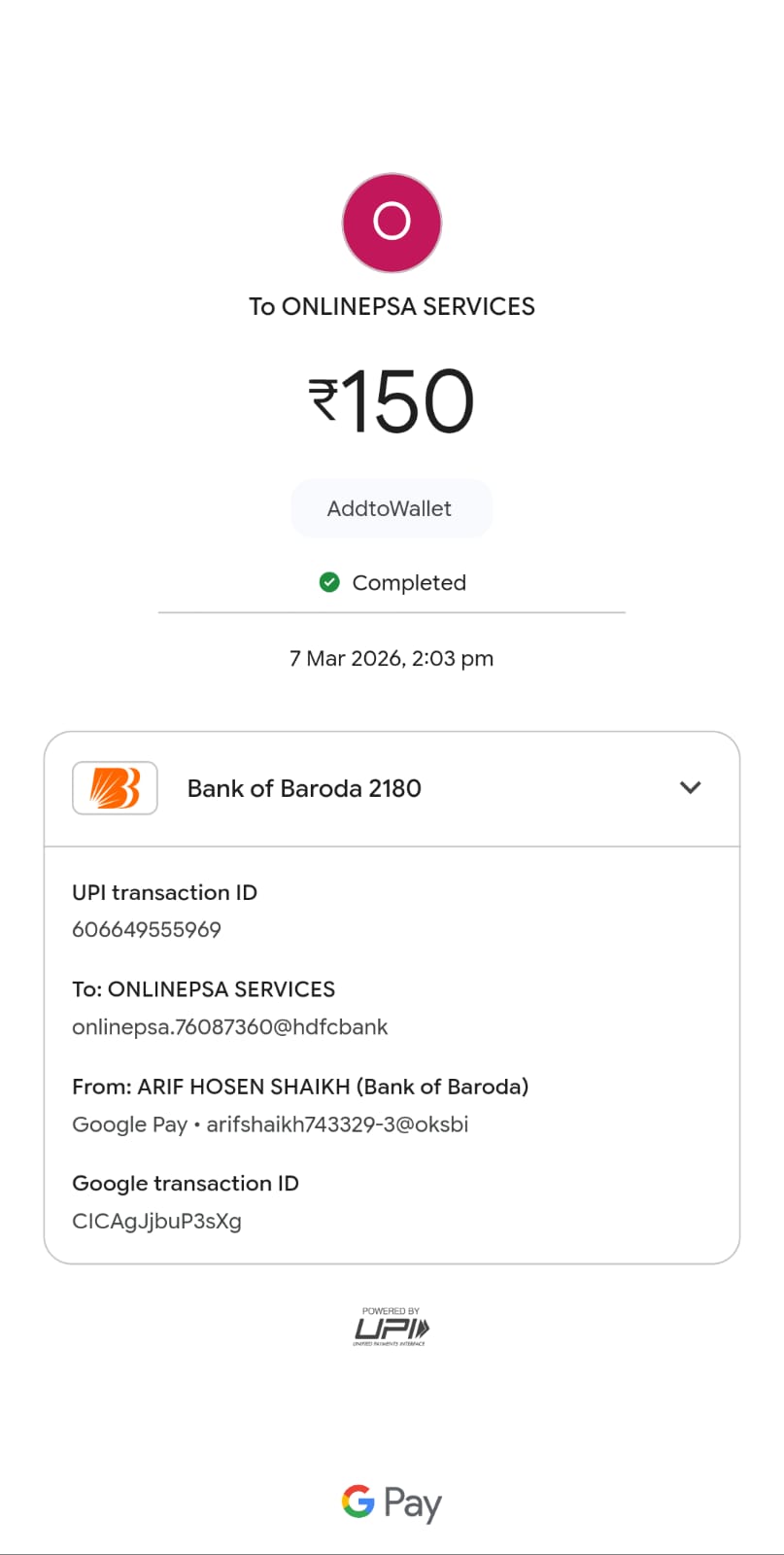Click the Google transaction ID CICAgJjbuP3sXg
Screen dimensions: 784x1555
[156, 1222]
